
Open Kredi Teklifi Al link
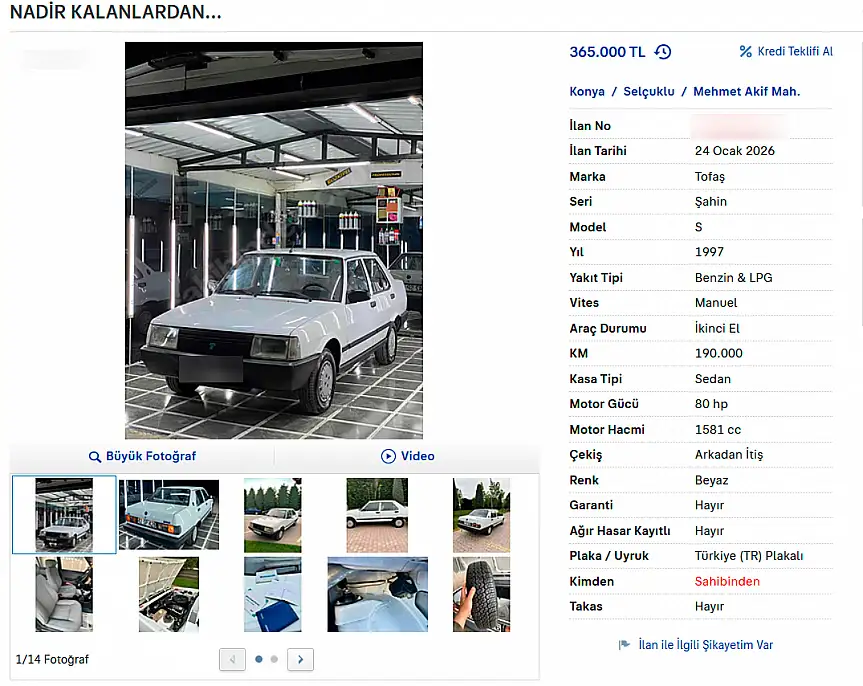795,52
